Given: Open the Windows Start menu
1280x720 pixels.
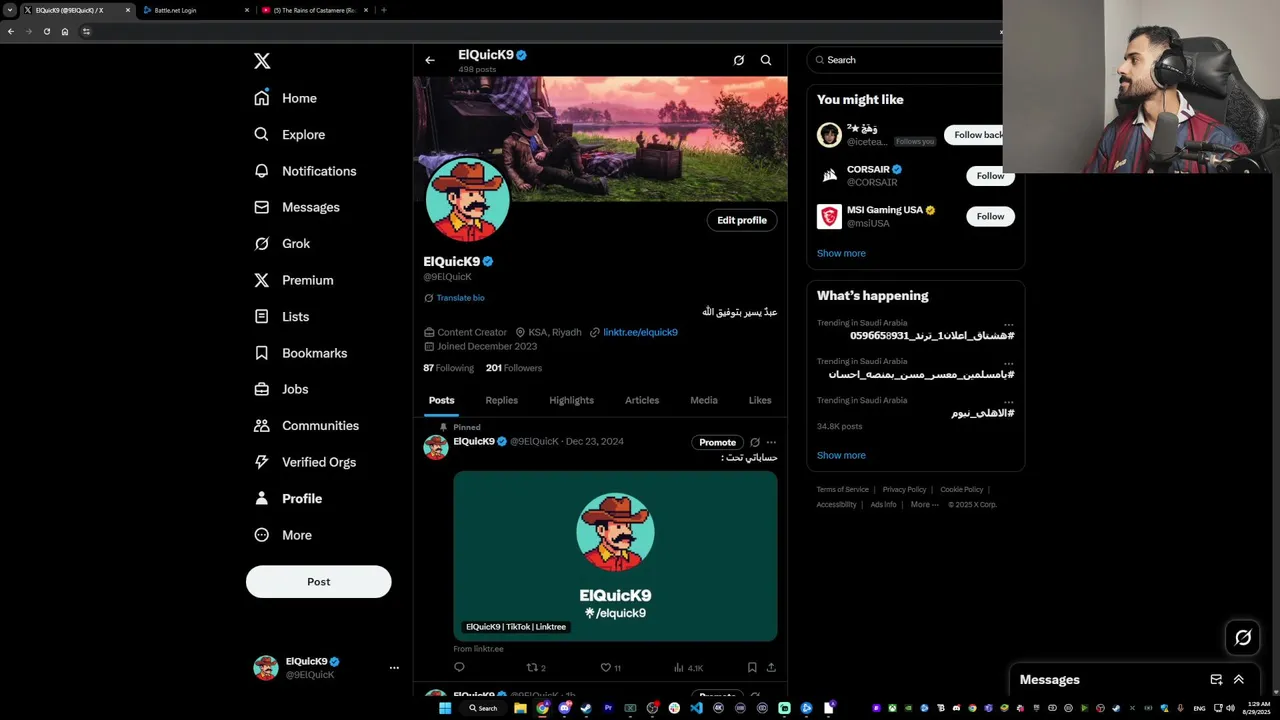Looking at the screenshot, I should pos(445,708).
